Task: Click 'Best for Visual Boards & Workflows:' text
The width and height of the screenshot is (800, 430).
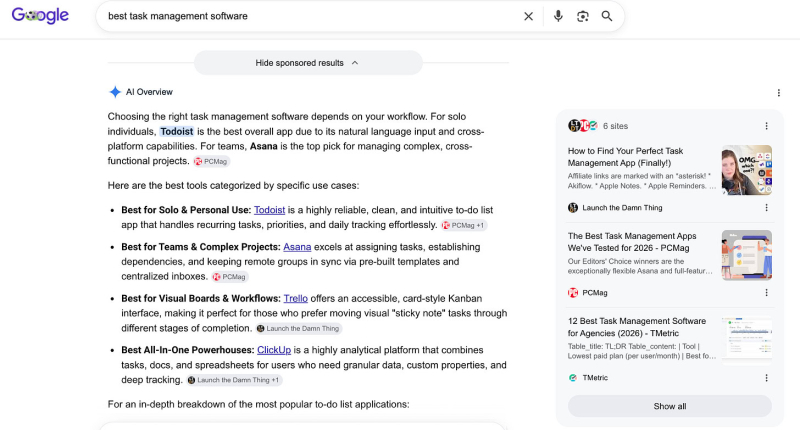Action: (x=201, y=298)
